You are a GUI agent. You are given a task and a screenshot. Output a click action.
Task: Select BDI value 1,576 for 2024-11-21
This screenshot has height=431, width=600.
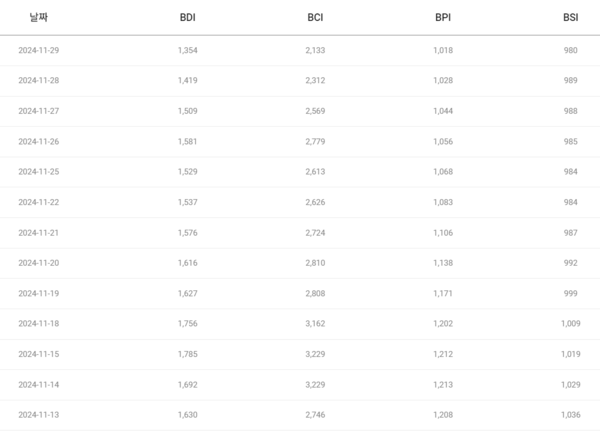(187, 233)
